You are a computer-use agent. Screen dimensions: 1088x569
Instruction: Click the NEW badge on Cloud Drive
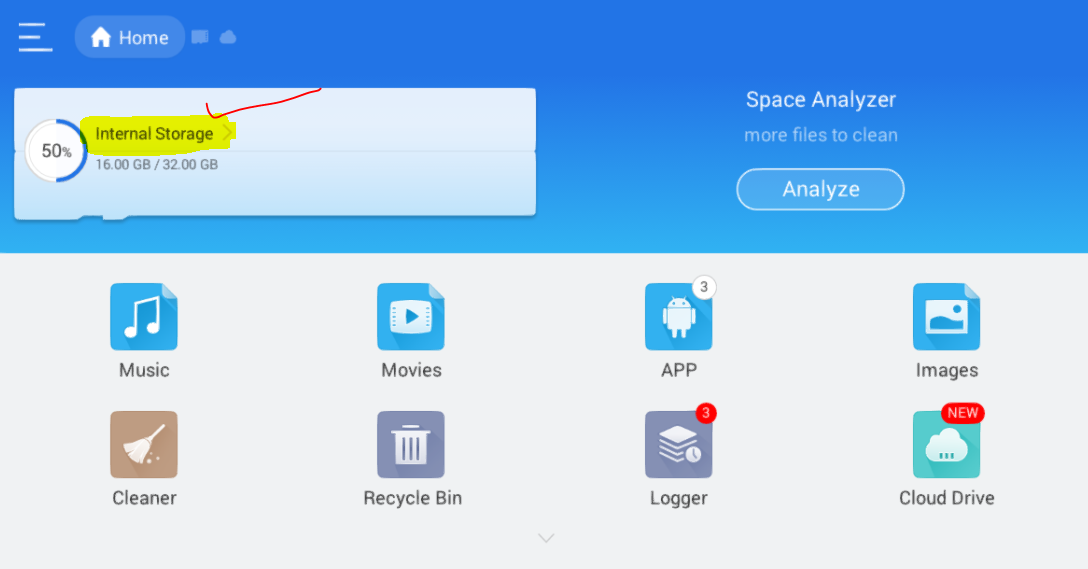[962, 413]
